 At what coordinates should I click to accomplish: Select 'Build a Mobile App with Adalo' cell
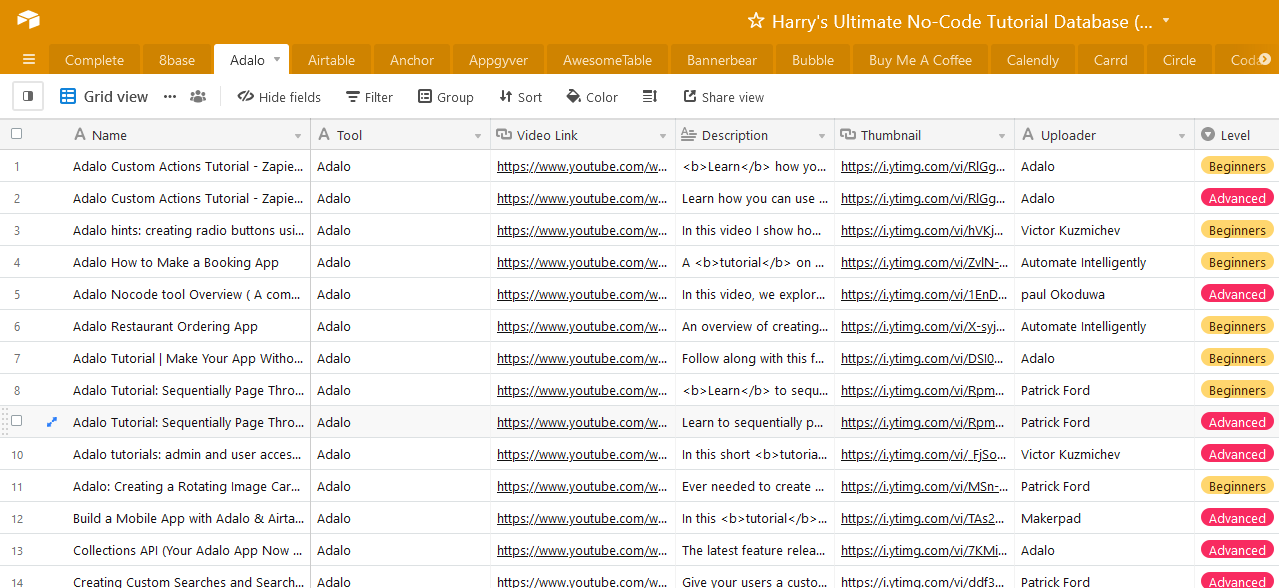click(x=190, y=518)
